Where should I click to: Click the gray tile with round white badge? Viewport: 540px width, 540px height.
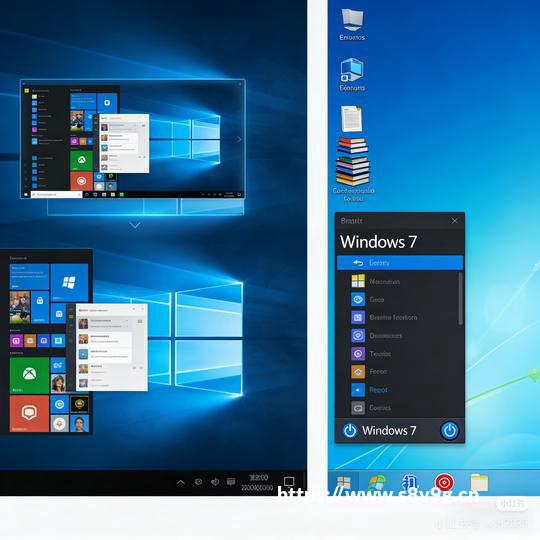(x=59, y=424)
